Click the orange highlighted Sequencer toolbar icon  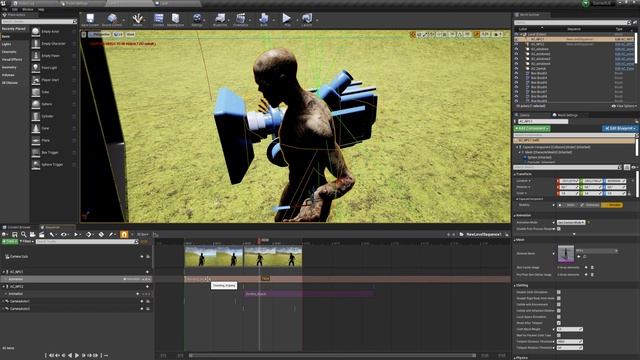(x=124, y=234)
